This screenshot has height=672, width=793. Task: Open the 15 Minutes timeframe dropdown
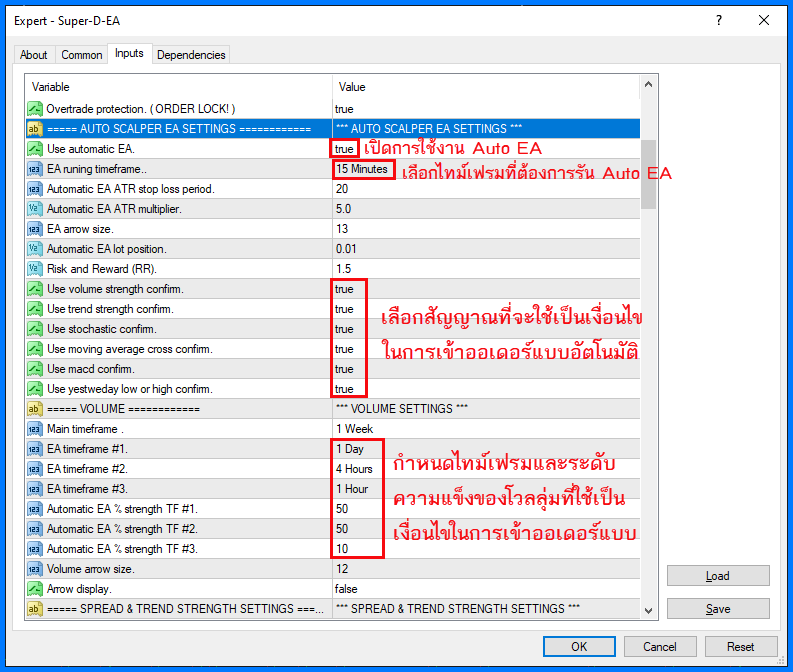[x=362, y=169]
